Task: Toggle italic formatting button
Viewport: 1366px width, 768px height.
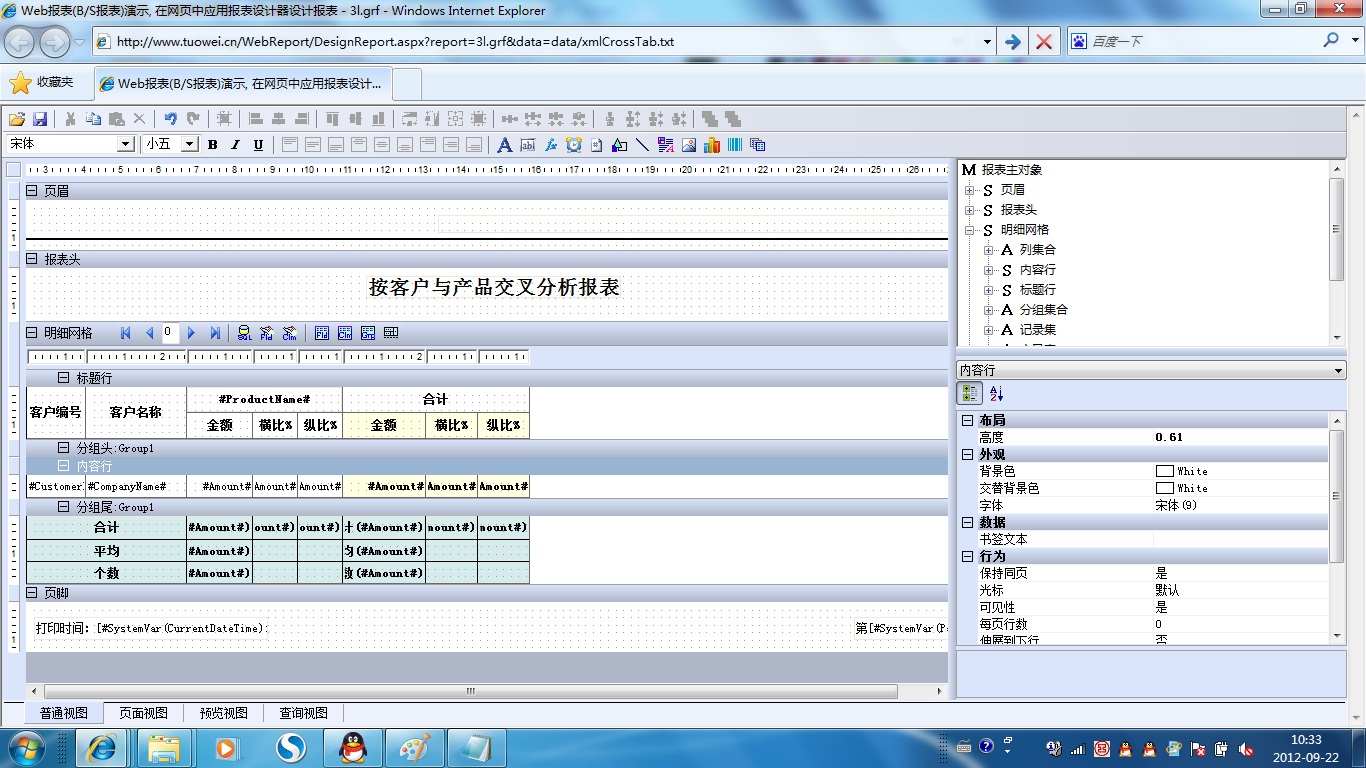Action: [x=235, y=145]
